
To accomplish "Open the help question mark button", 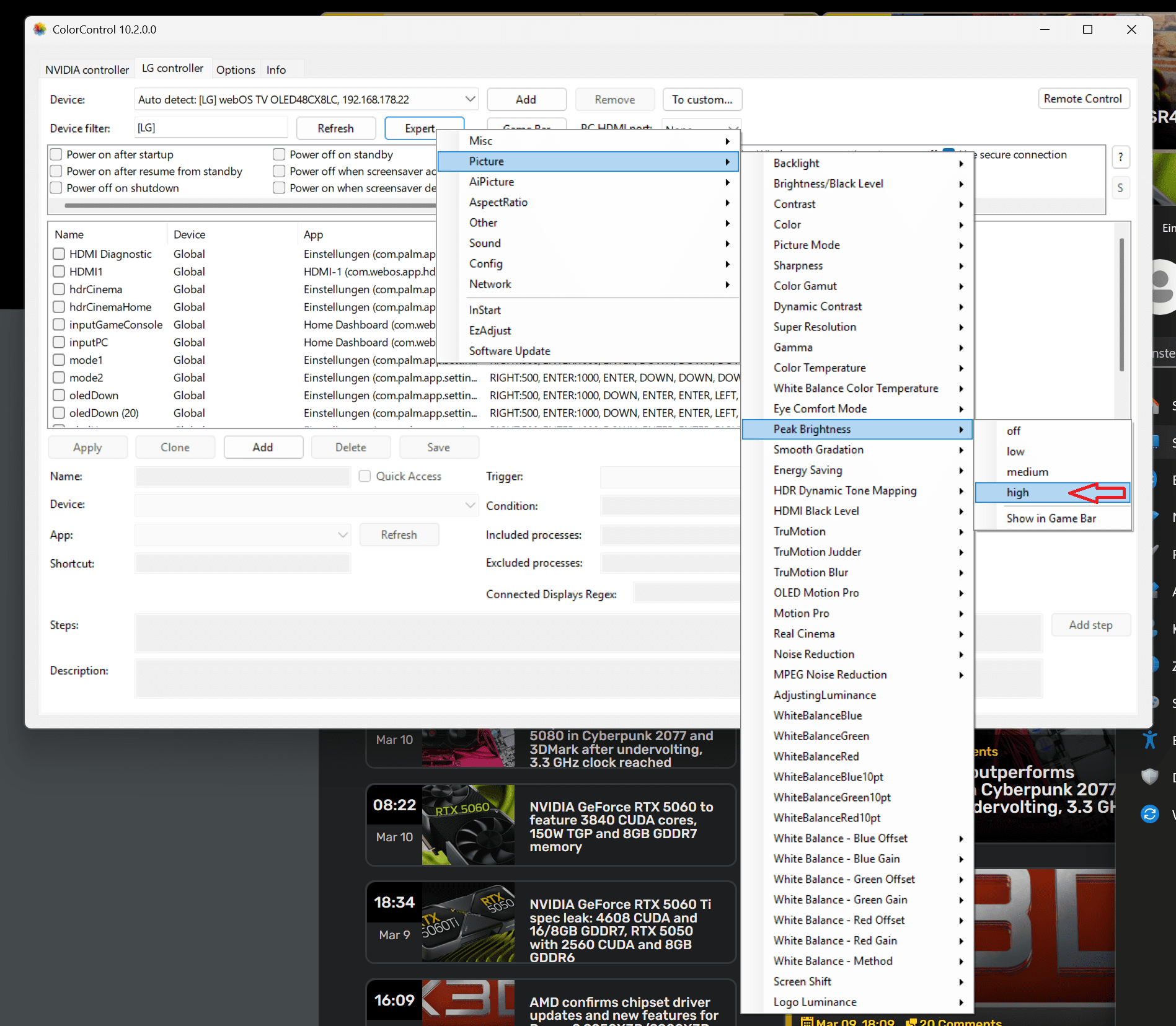I will (1120, 157).
